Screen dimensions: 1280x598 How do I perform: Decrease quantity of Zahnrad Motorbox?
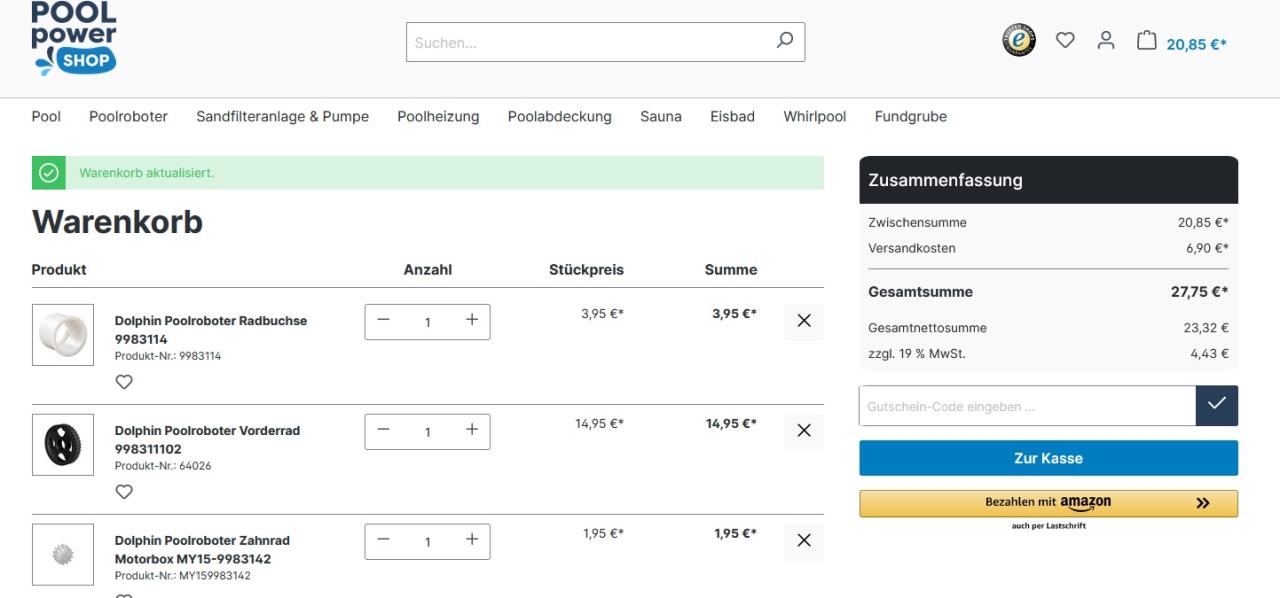(x=383, y=540)
